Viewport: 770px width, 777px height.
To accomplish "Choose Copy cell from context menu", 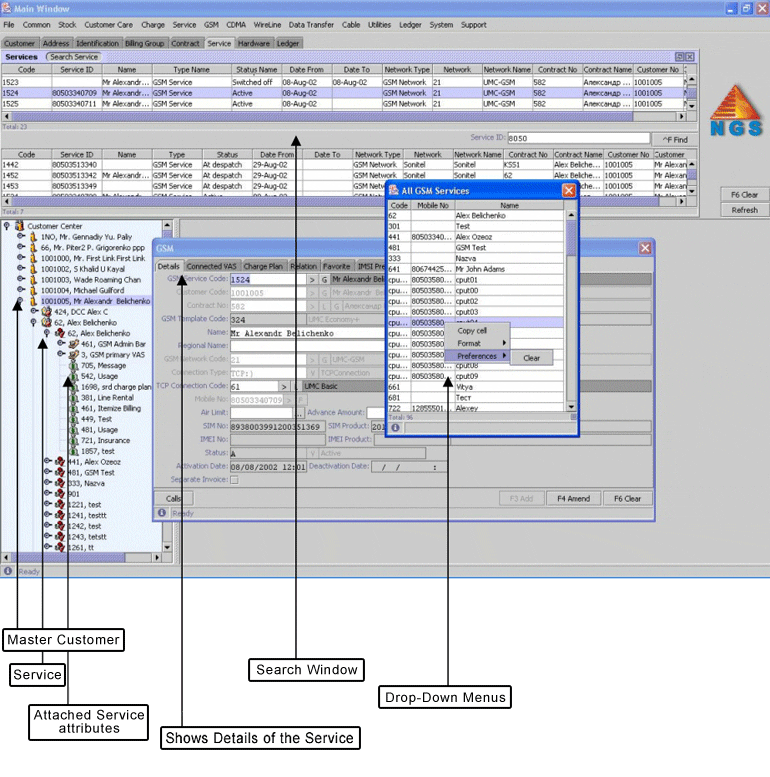I will (x=477, y=331).
